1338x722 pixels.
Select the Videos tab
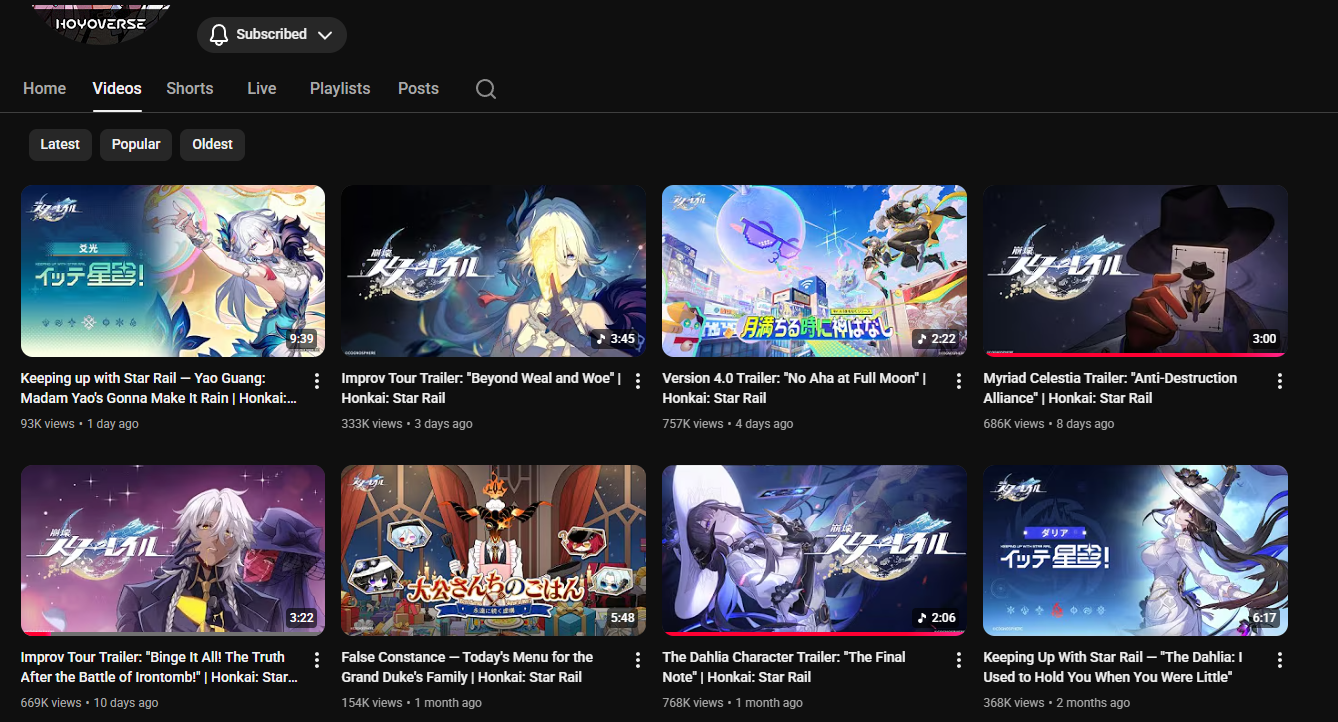click(117, 89)
